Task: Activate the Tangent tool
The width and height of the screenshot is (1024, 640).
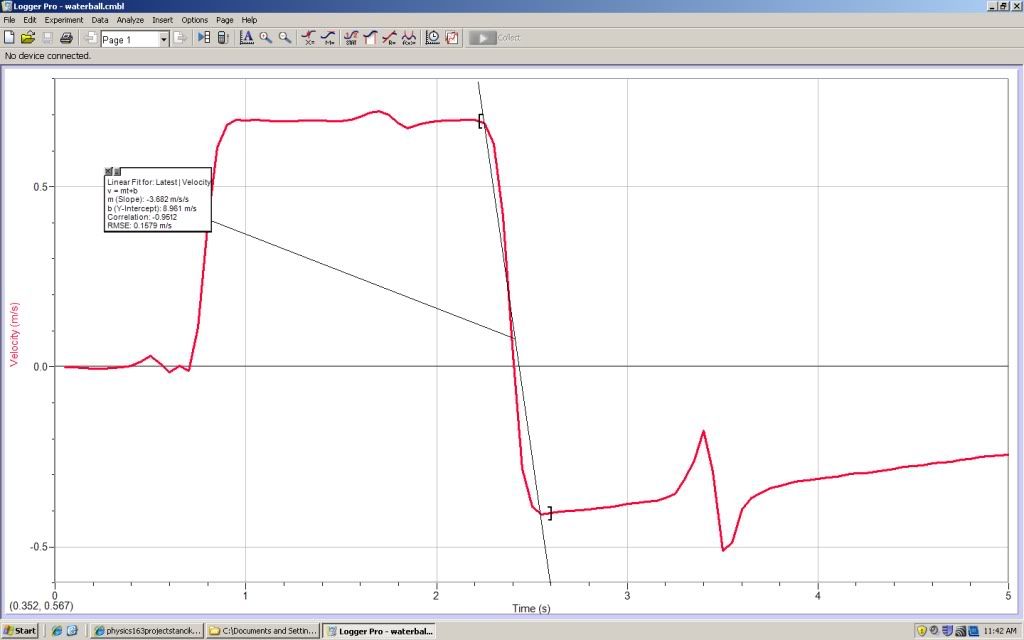Action: [x=327, y=38]
